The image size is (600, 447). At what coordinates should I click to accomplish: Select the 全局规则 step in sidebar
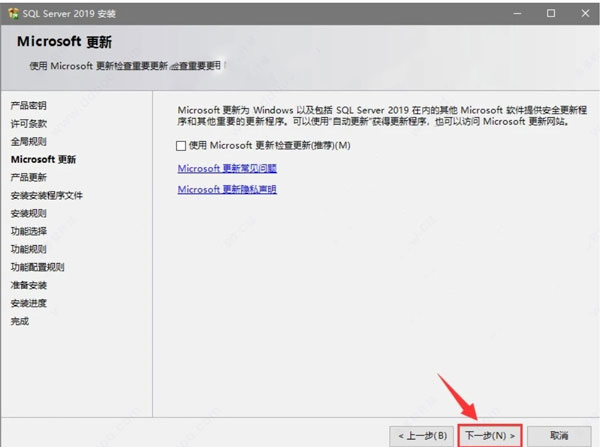(29, 142)
